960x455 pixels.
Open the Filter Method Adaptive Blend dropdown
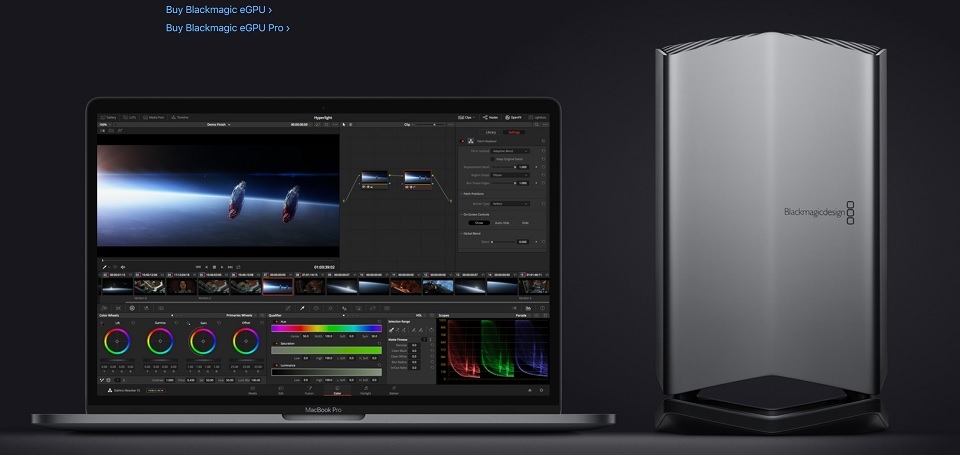510,151
